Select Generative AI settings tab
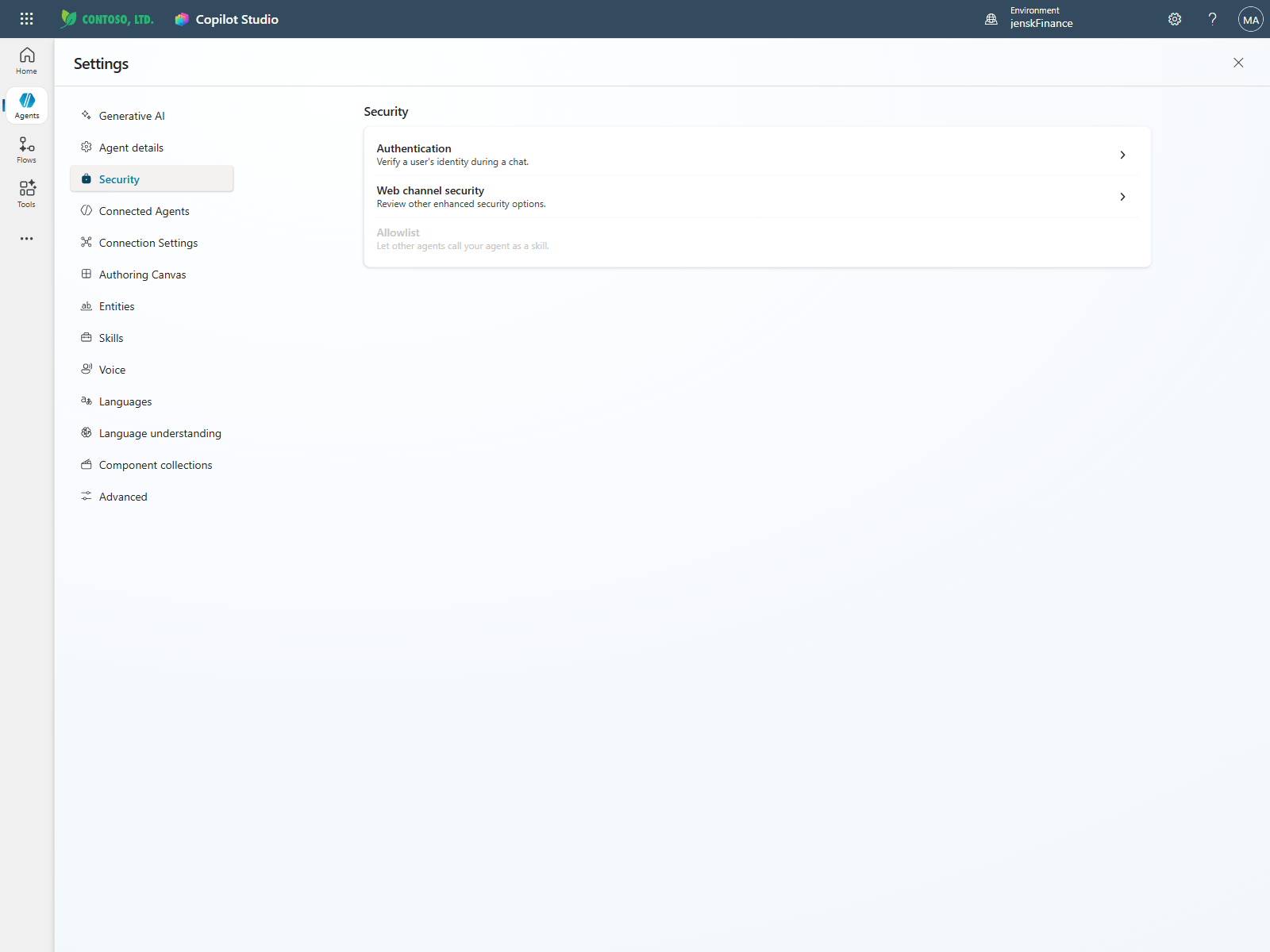Image resolution: width=1270 pixels, height=952 pixels. tap(152, 116)
